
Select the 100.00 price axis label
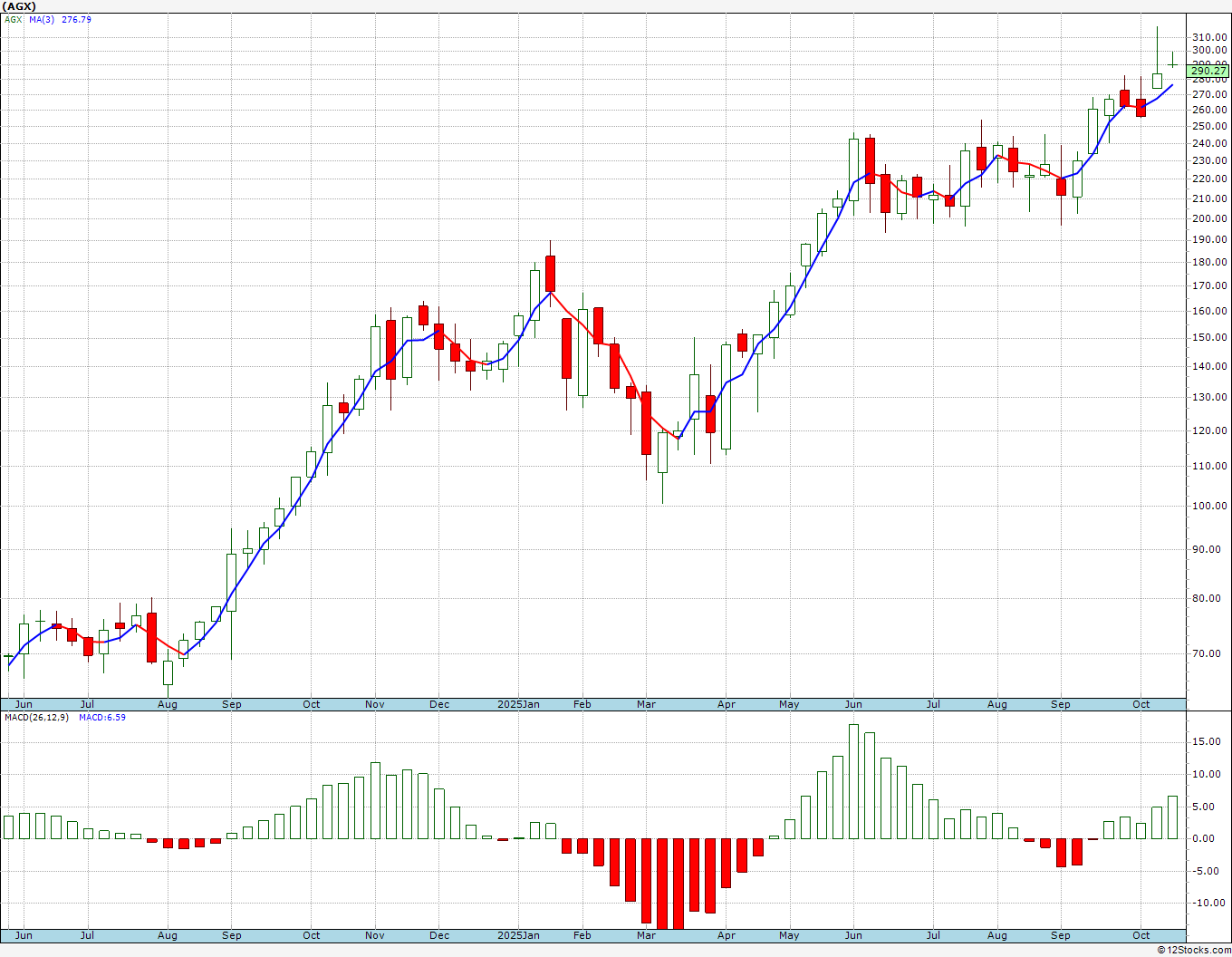tap(1210, 507)
